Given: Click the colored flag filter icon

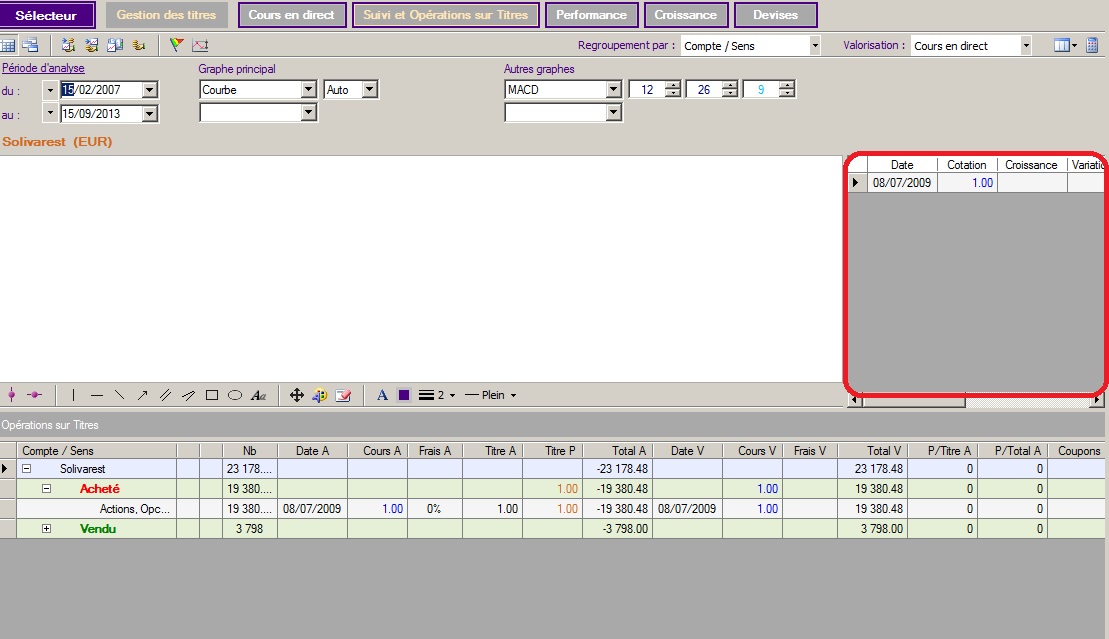Looking at the screenshot, I should pos(177,45).
